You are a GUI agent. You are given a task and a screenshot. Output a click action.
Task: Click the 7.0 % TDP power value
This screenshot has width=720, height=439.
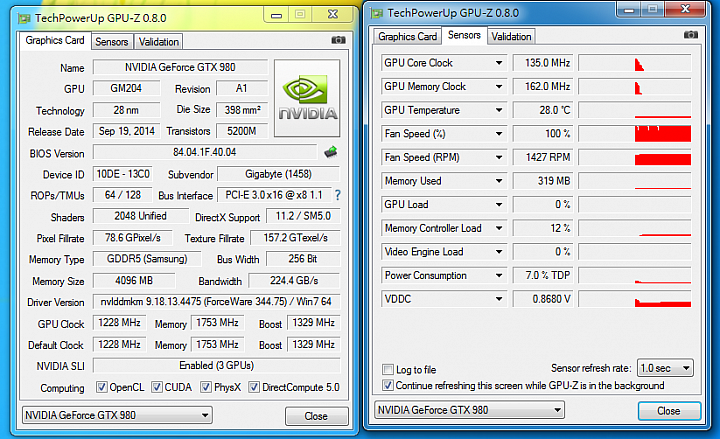coord(543,276)
